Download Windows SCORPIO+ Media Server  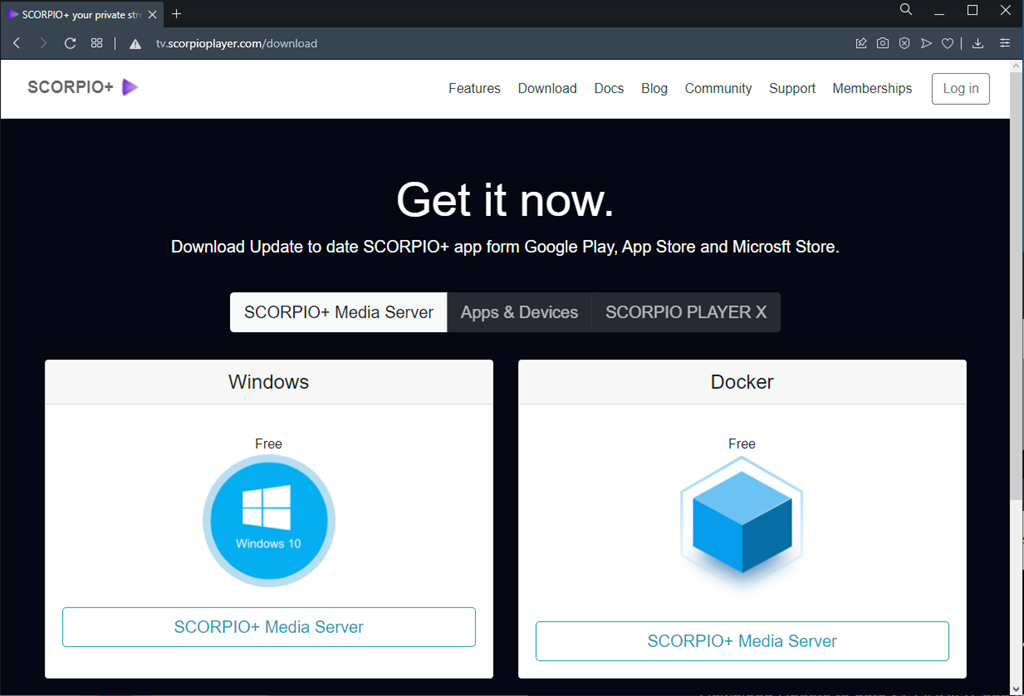[268, 627]
